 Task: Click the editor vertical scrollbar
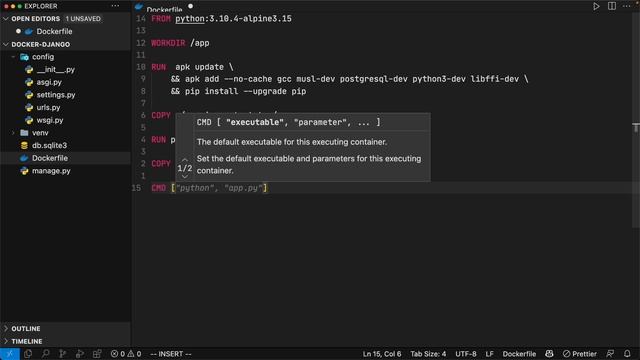tap(636, 120)
